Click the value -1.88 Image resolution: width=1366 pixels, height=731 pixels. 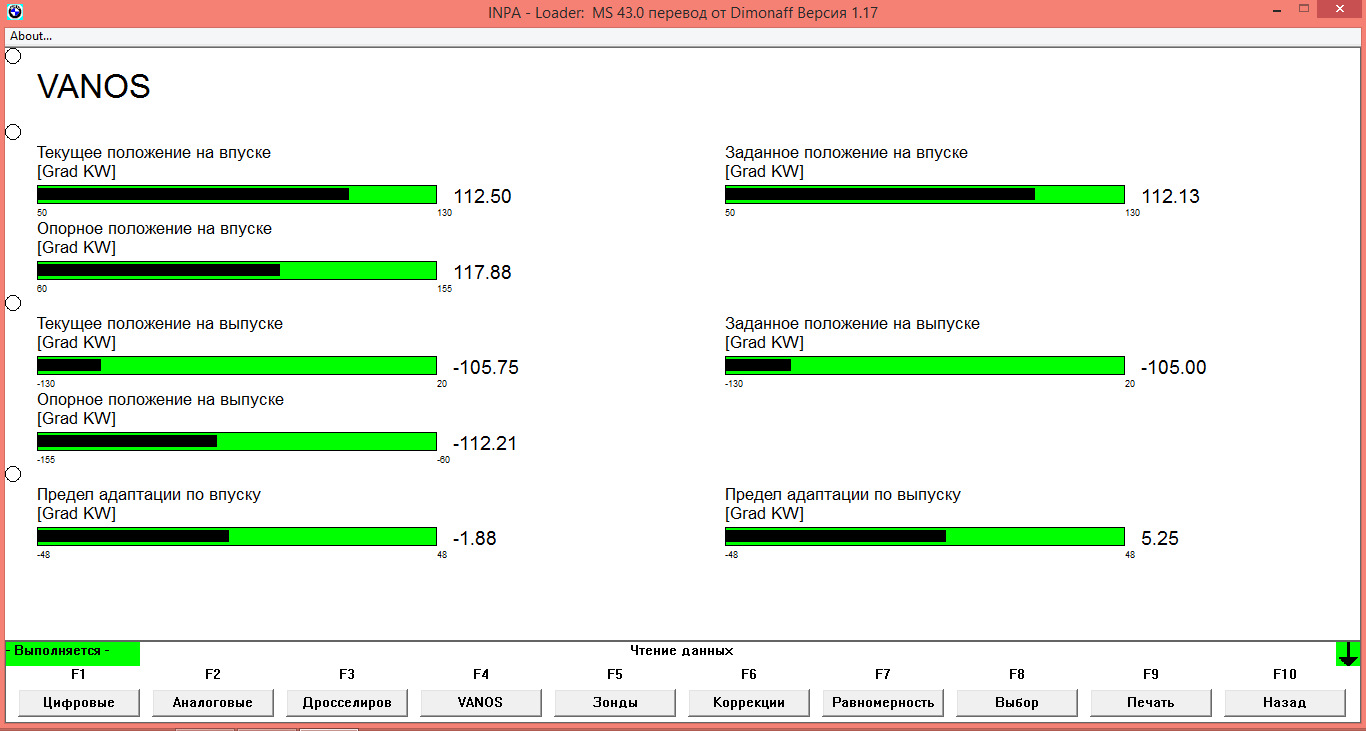point(475,539)
